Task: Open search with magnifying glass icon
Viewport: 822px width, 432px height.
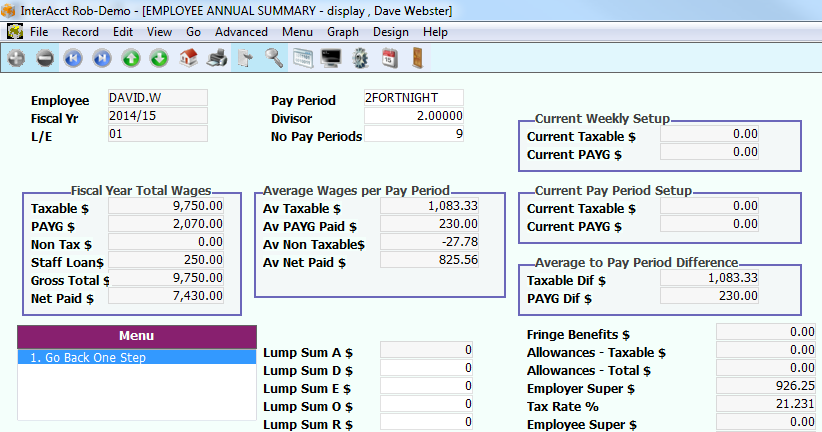Action: tap(274, 58)
